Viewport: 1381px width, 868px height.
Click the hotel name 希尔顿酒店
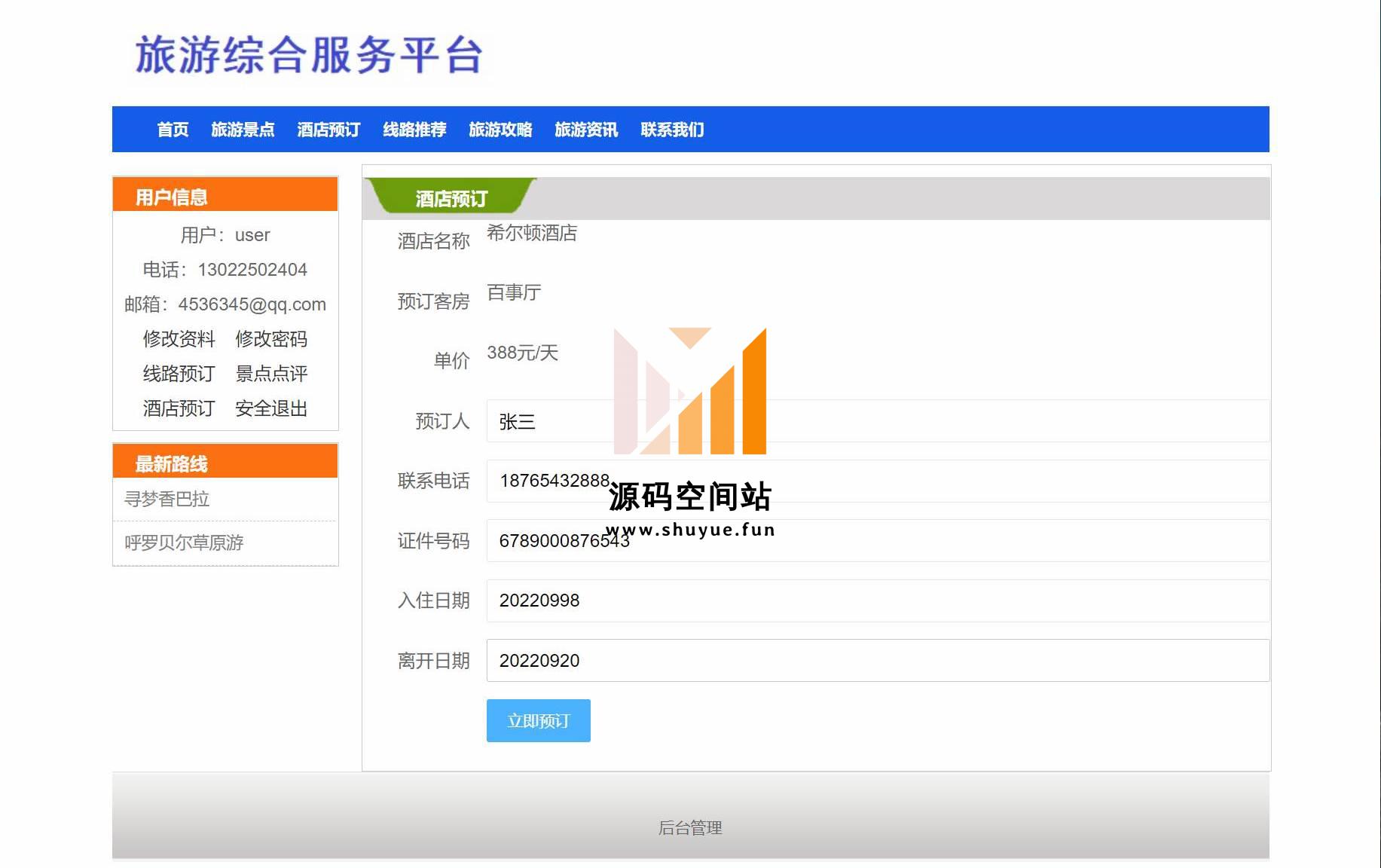(532, 233)
